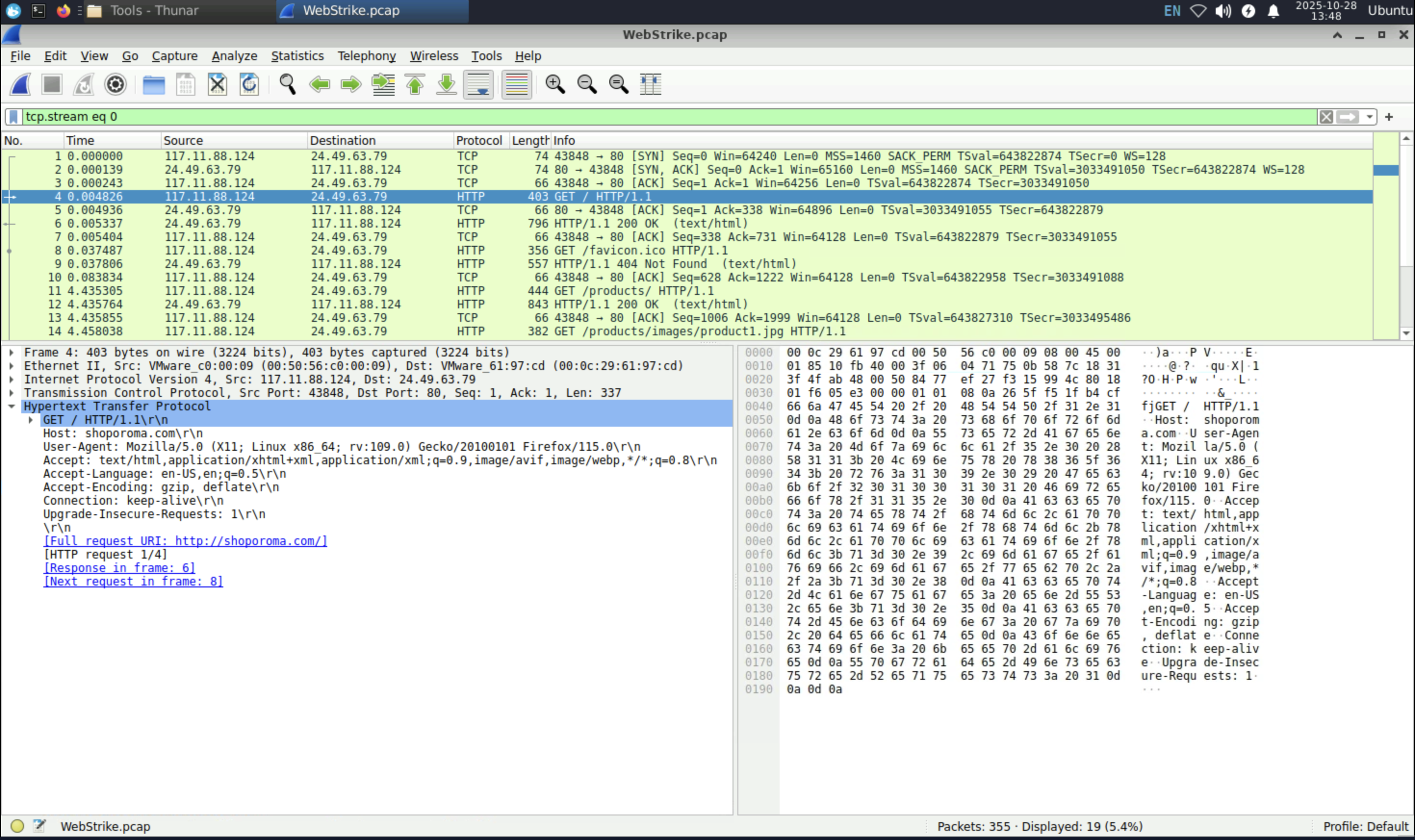This screenshot has height=840, width=1415.
Task: Open the Full request URI link
Action: 185,541
